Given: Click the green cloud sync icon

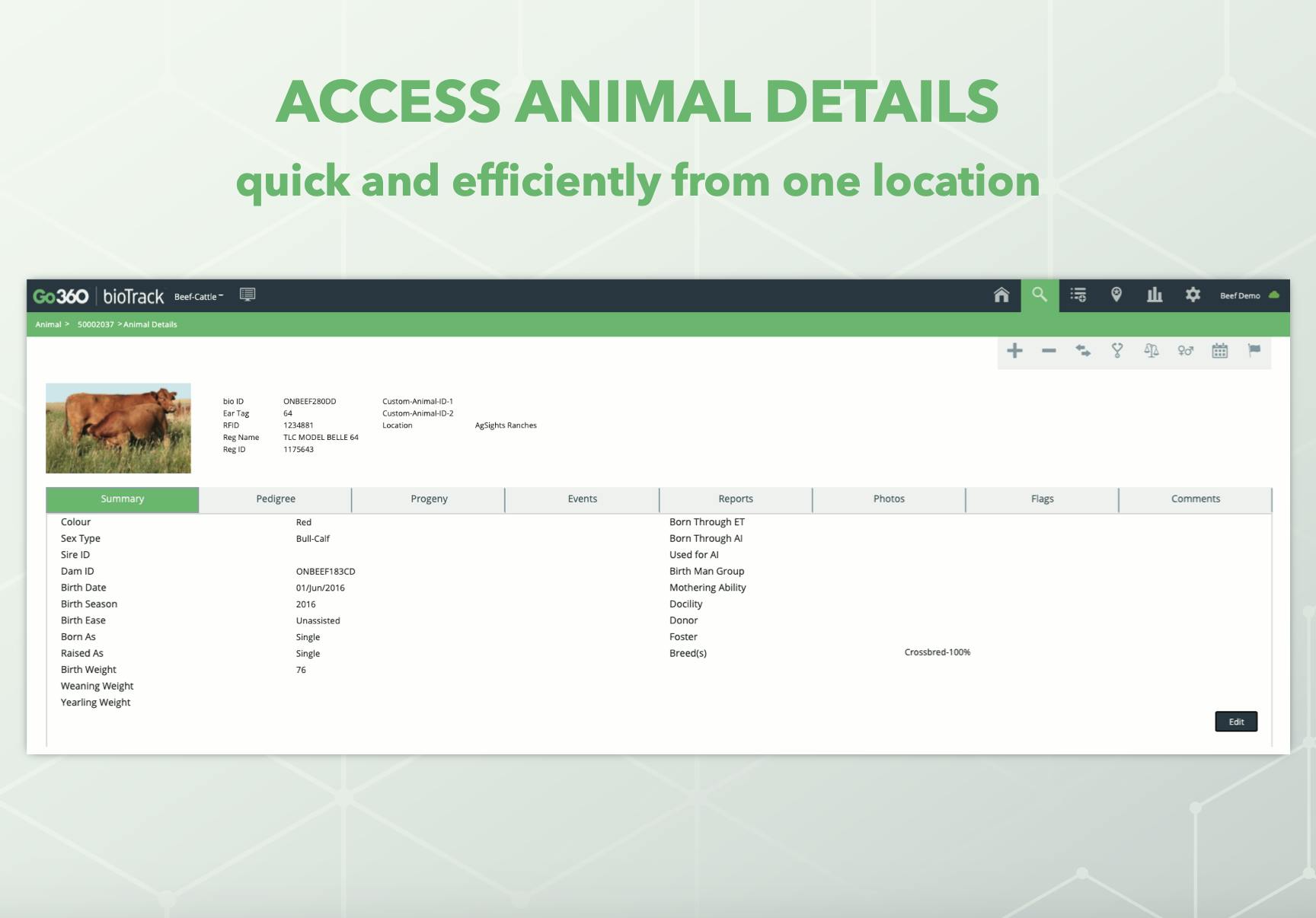Looking at the screenshot, I should [1275, 295].
